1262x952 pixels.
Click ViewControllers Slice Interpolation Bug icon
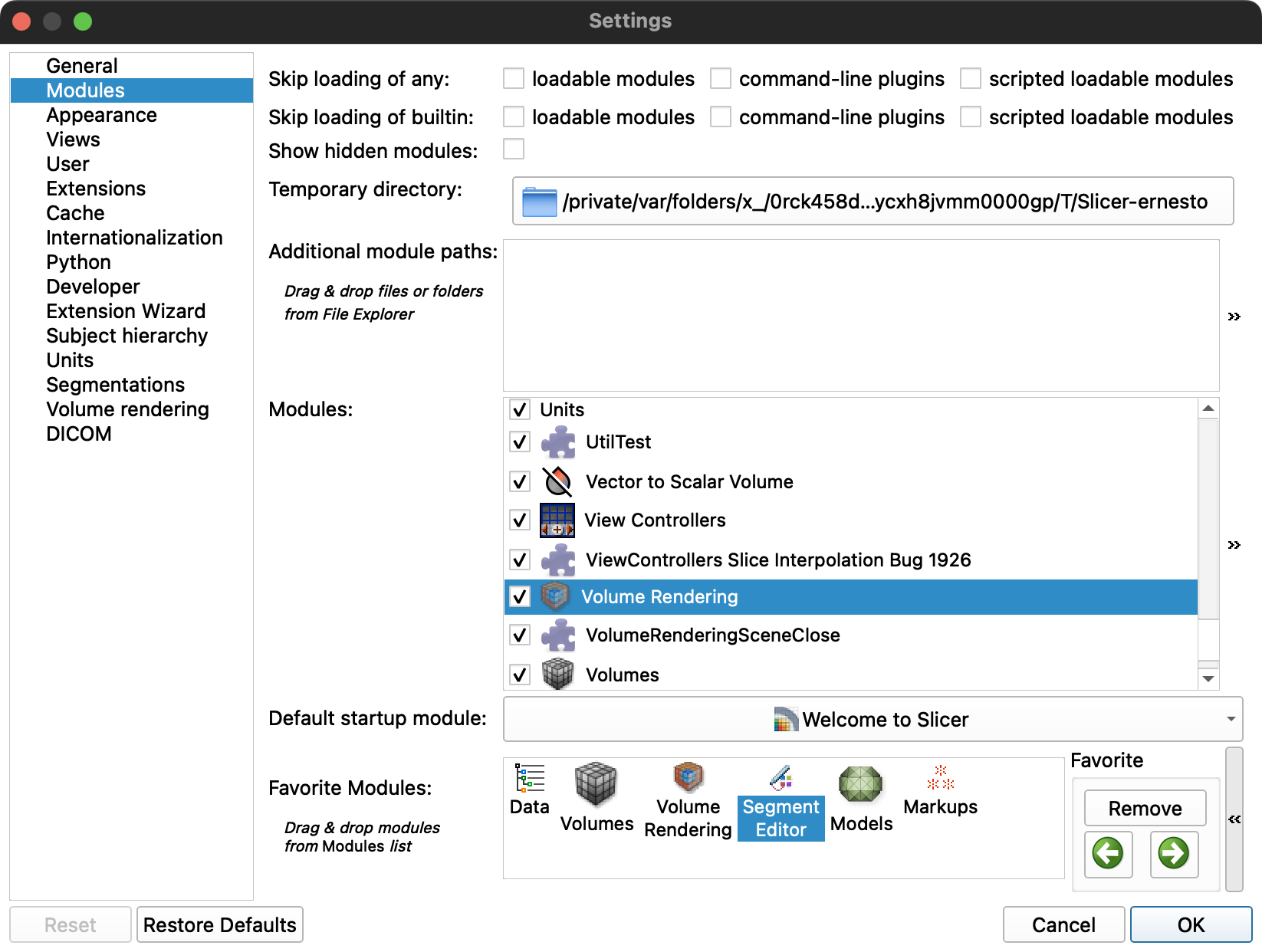coord(558,560)
